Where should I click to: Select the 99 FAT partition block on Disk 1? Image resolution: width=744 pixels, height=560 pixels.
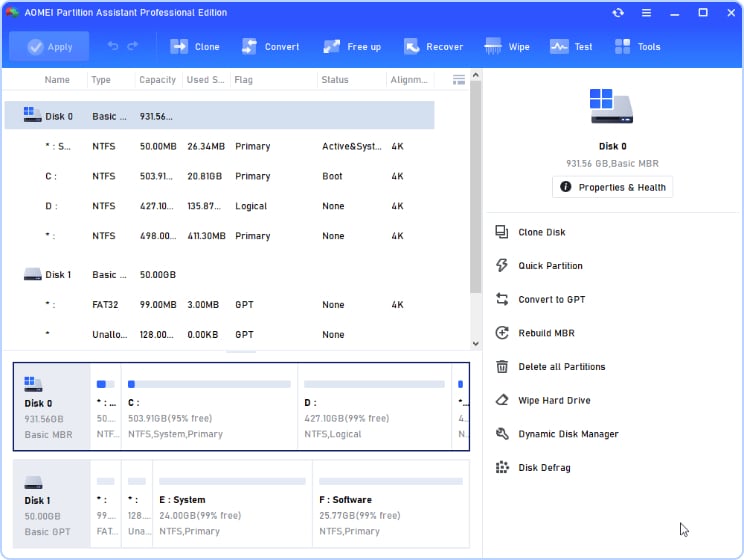click(106, 504)
